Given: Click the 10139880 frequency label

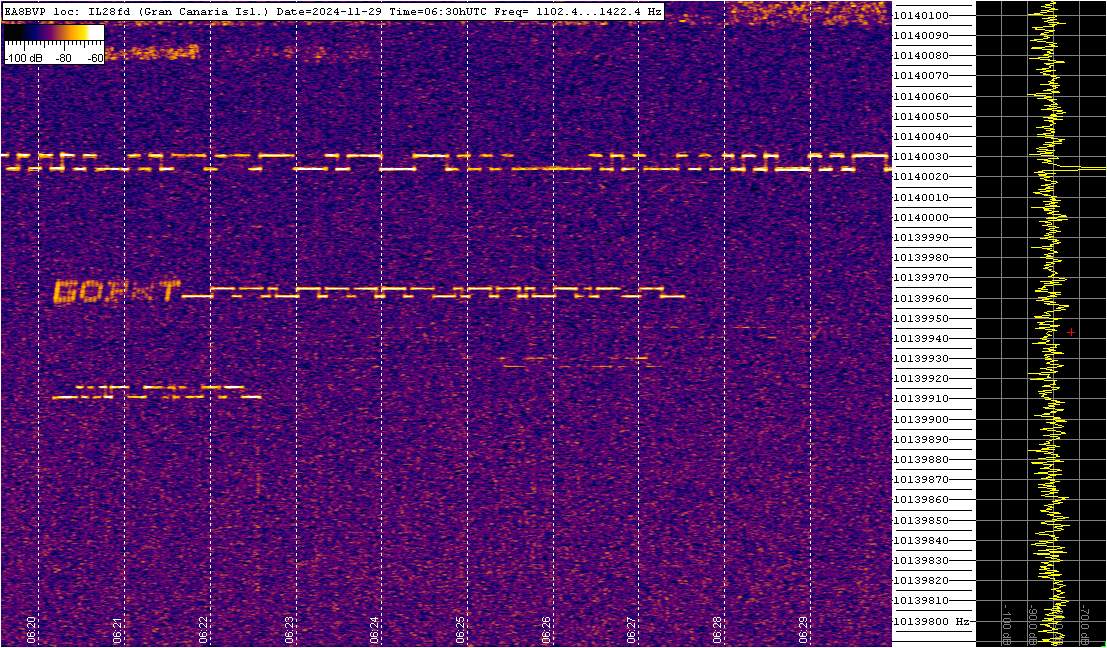Looking at the screenshot, I should click(921, 460).
